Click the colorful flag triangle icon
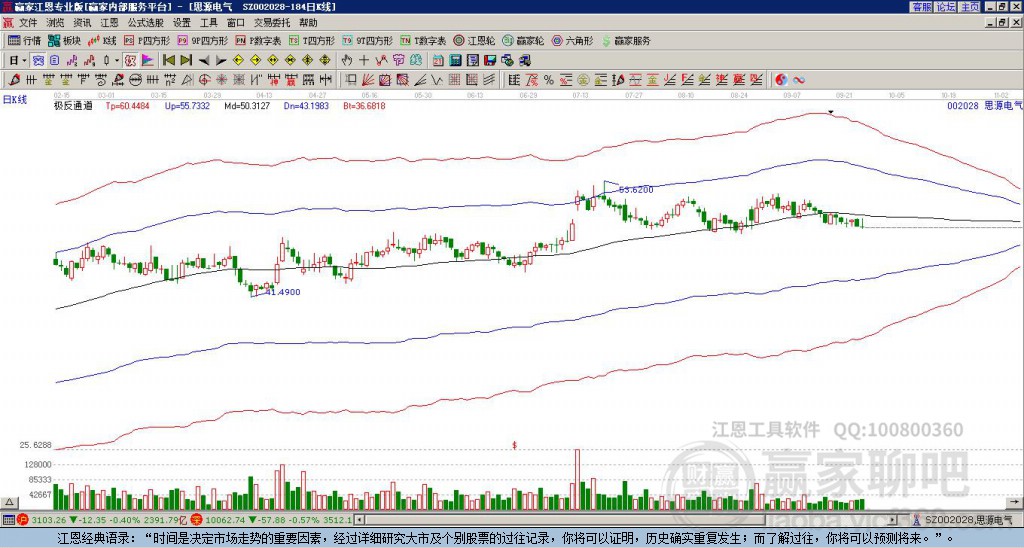1024x548 pixels. coord(148,61)
